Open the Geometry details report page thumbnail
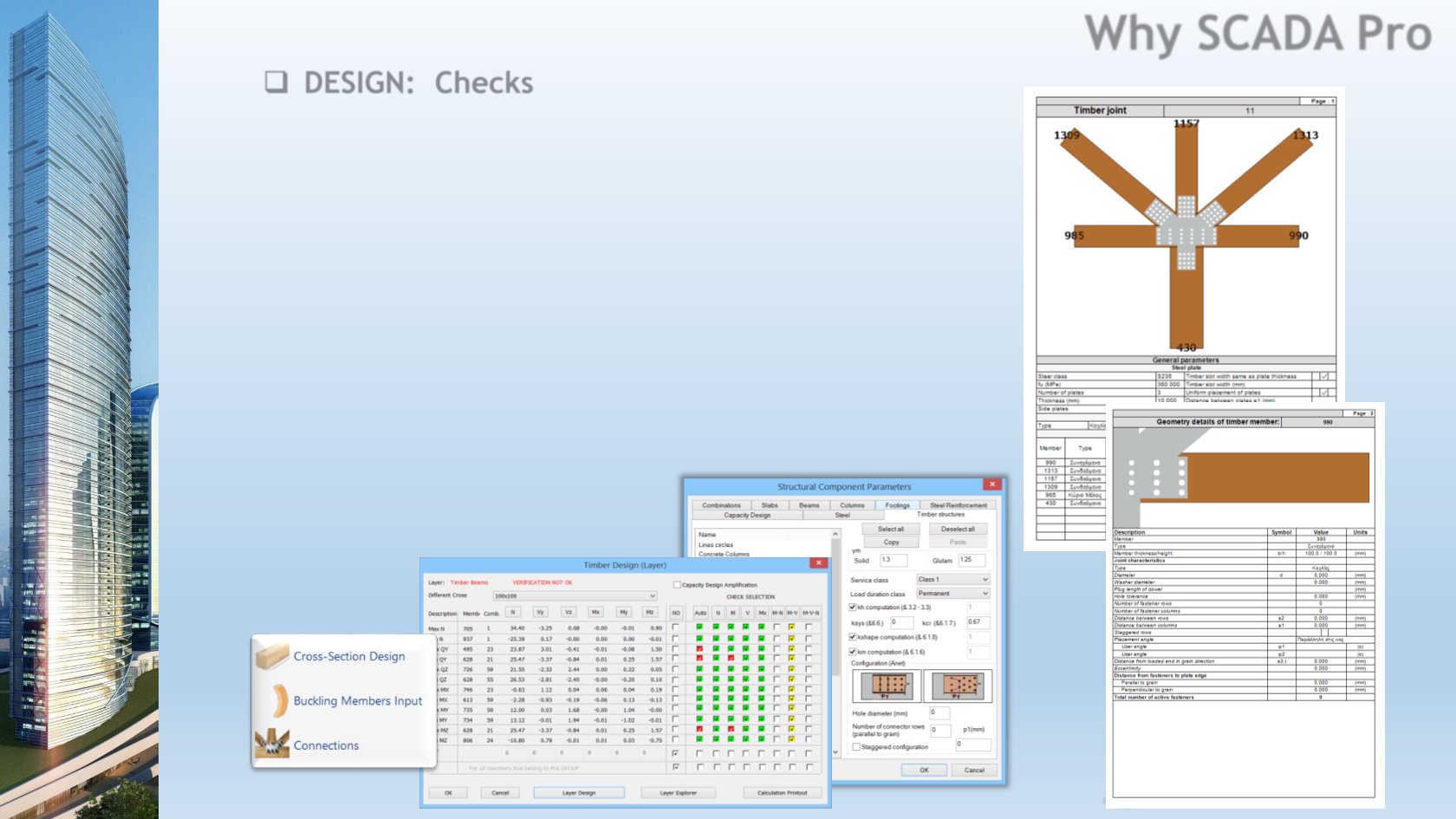This screenshot has height=819, width=1456. tap(1244, 605)
